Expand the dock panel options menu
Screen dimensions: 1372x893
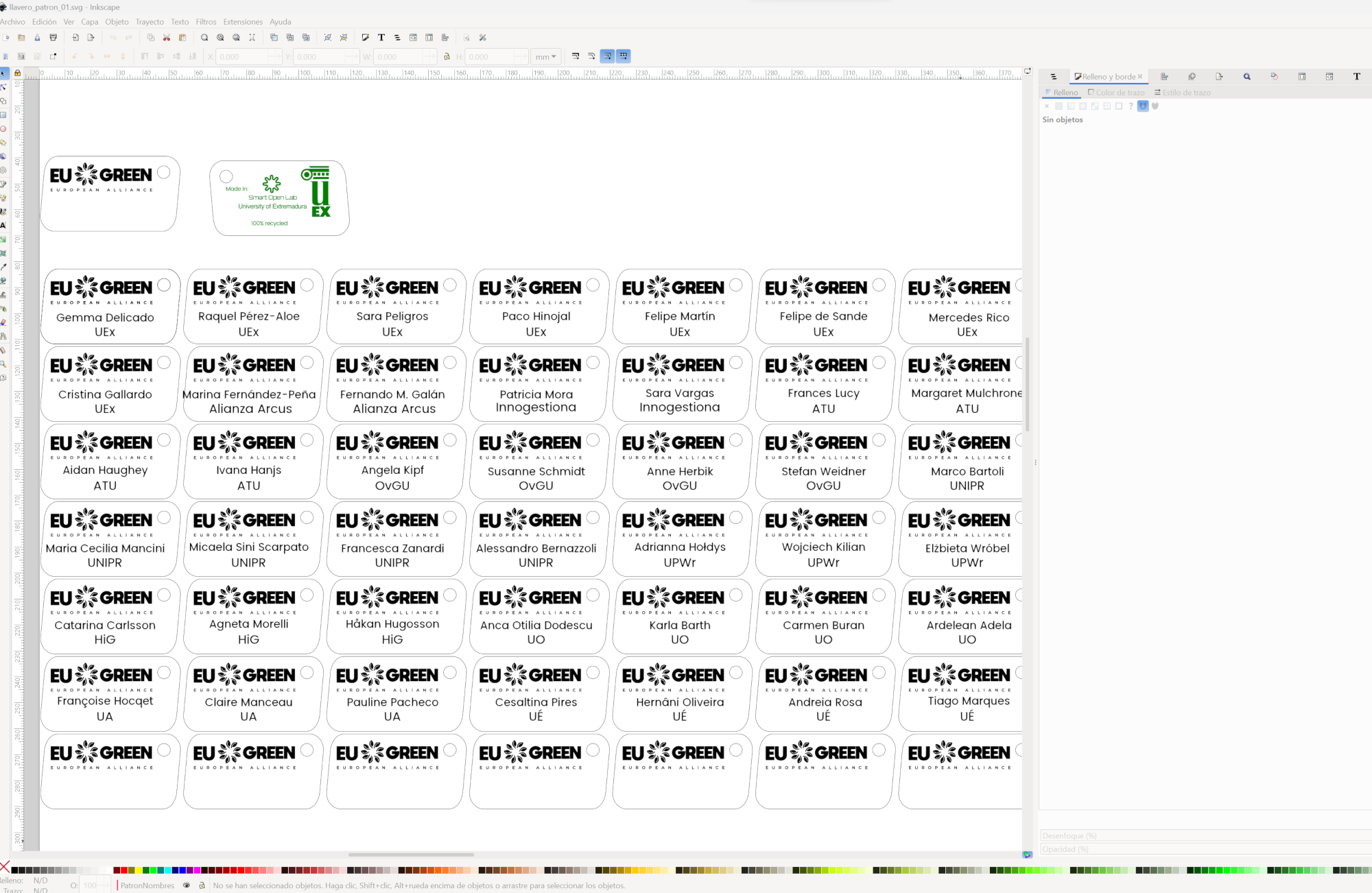(x=1054, y=77)
